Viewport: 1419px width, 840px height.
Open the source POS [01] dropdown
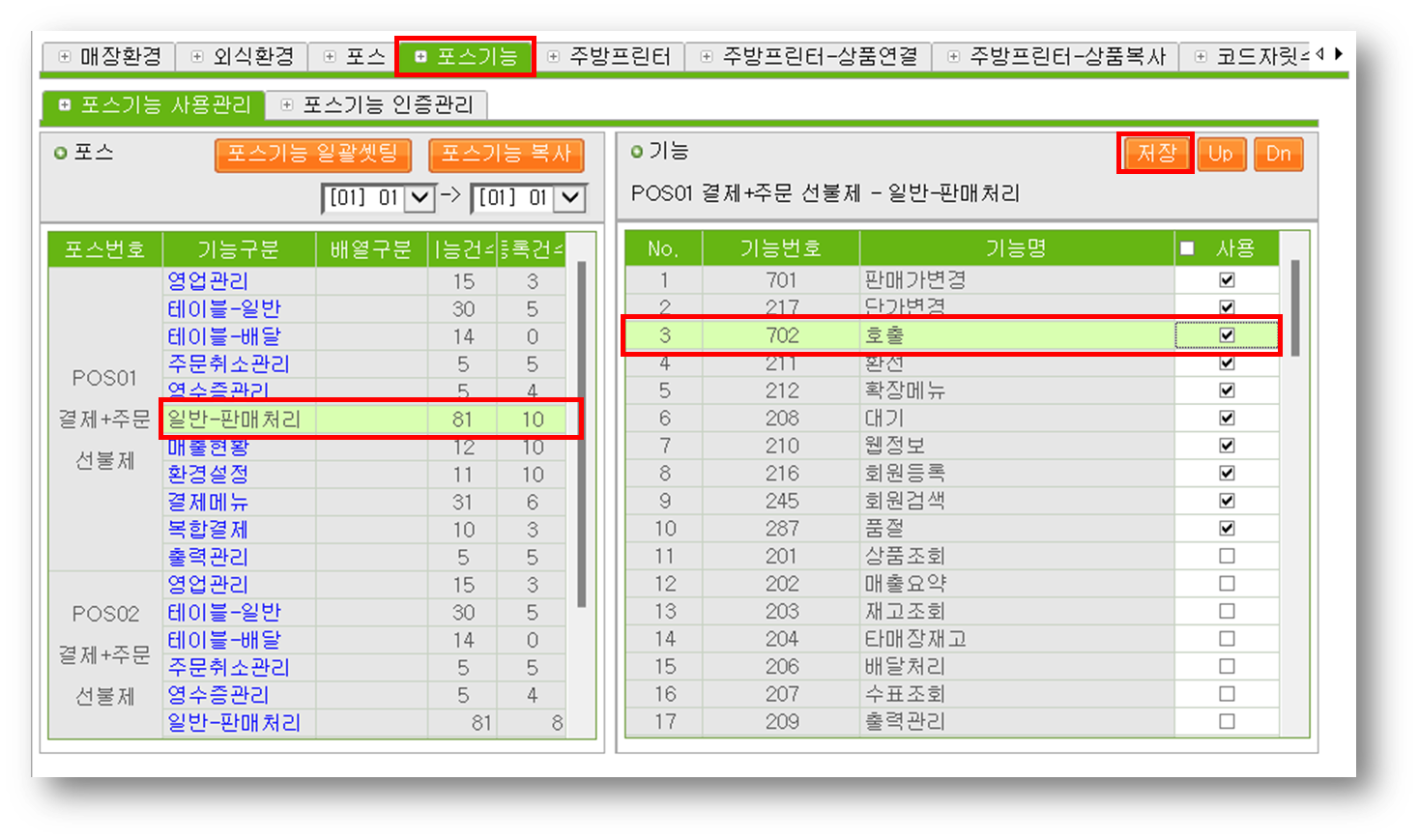pos(420,198)
